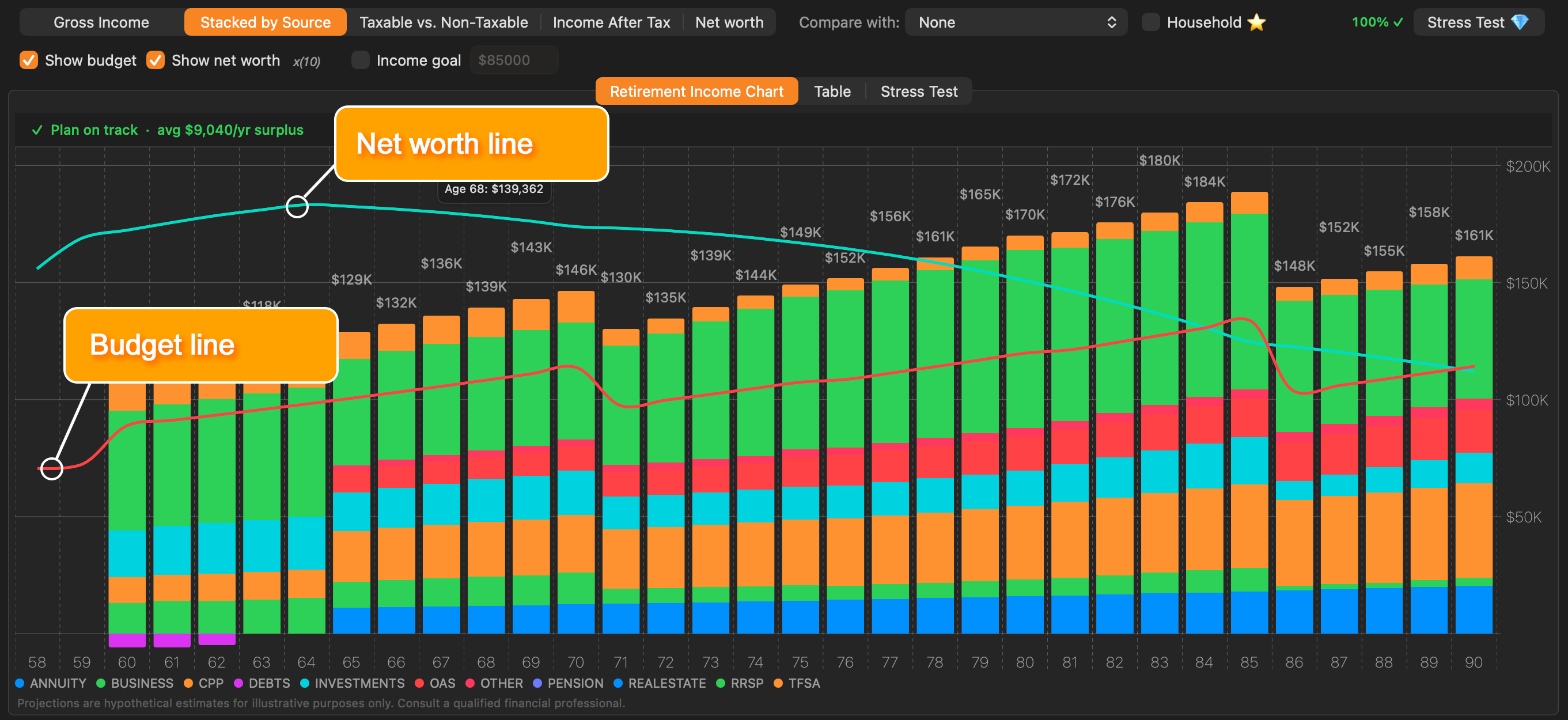Screen dimensions: 1568x720
Task: Click the CPP legend item
Action: pos(203,684)
